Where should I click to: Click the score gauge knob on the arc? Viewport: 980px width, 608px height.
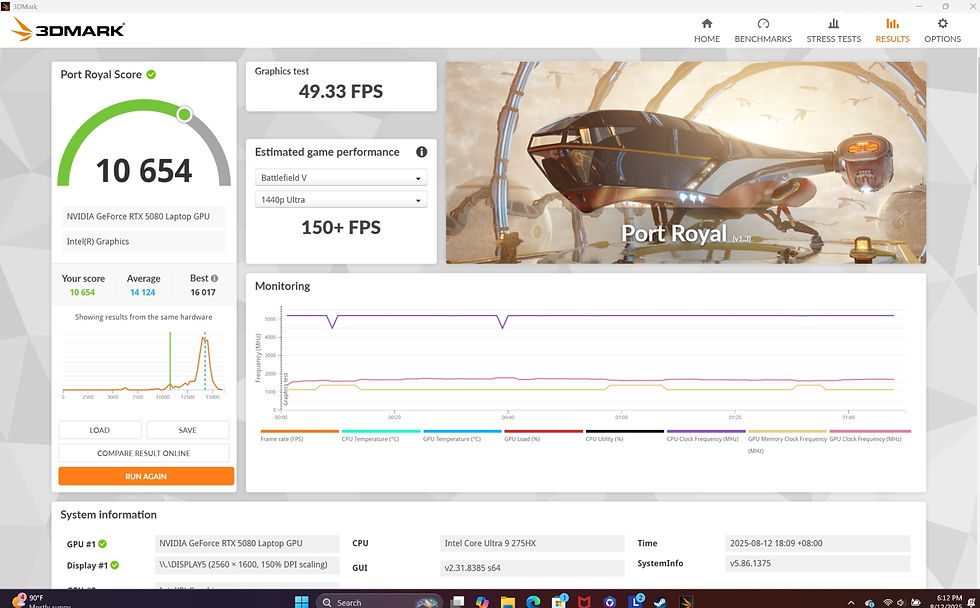click(184, 114)
